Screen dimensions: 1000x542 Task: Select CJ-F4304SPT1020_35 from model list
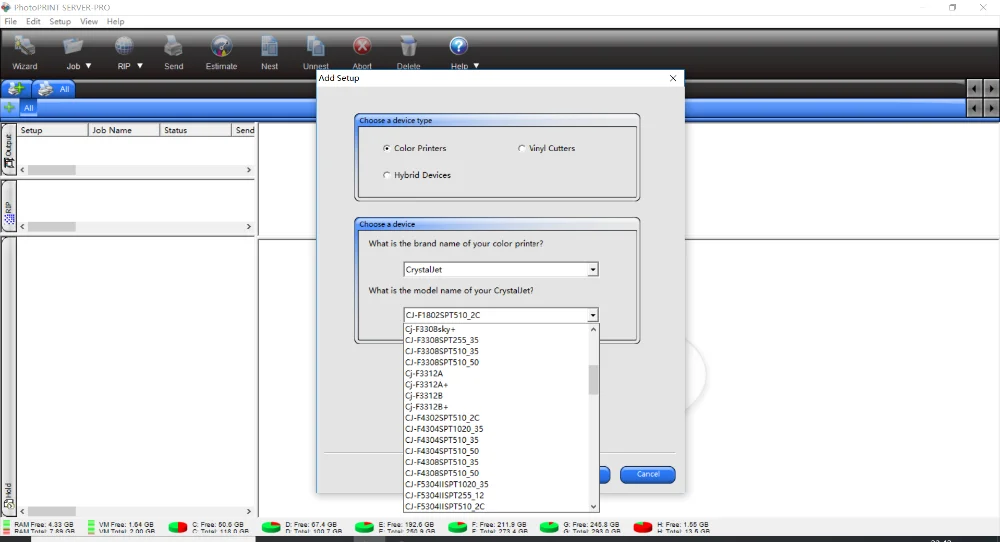coord(496,428)
